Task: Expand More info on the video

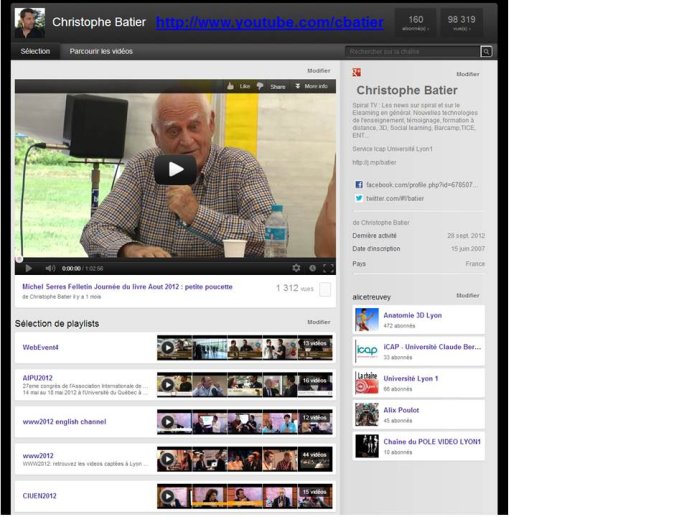Action: point(312,86)
